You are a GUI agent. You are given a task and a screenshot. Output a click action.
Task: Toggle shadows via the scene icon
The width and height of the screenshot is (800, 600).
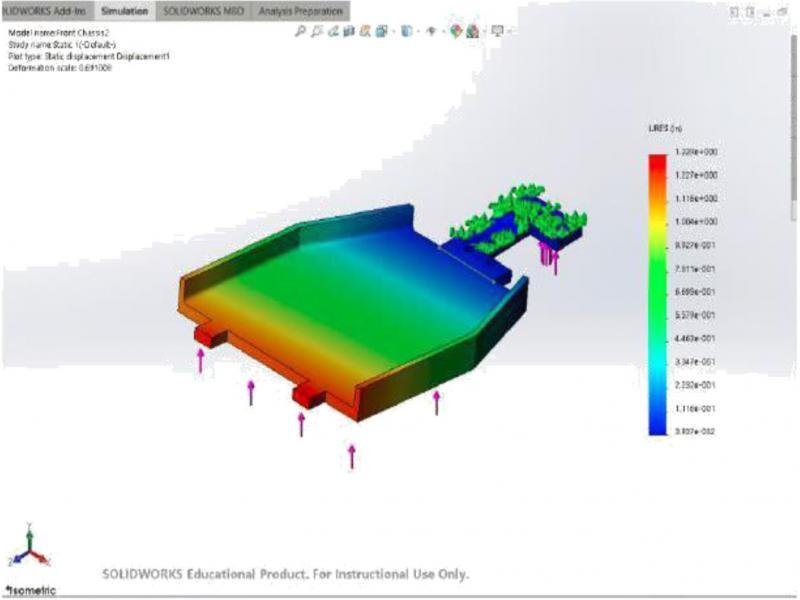(471, 32)
